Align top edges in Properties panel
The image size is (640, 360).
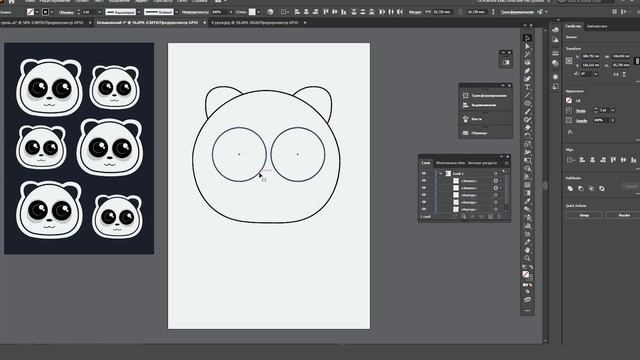pyautogui.click(x=613, y=160)
